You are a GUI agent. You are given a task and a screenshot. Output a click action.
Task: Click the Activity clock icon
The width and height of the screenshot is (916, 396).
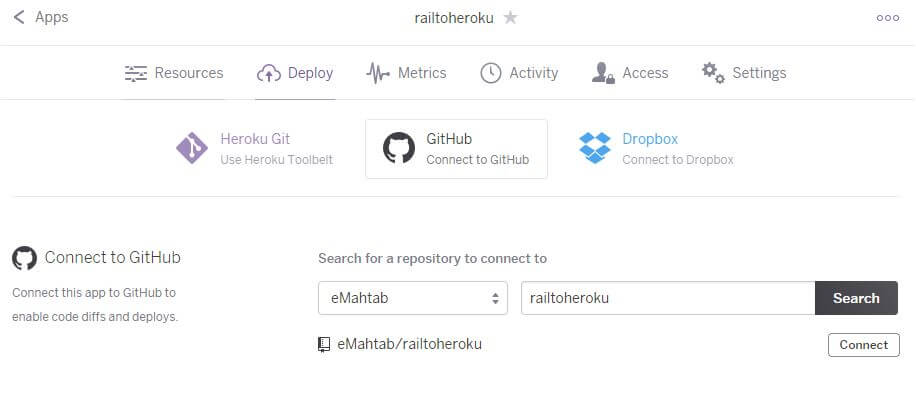(x=491, y=74)
